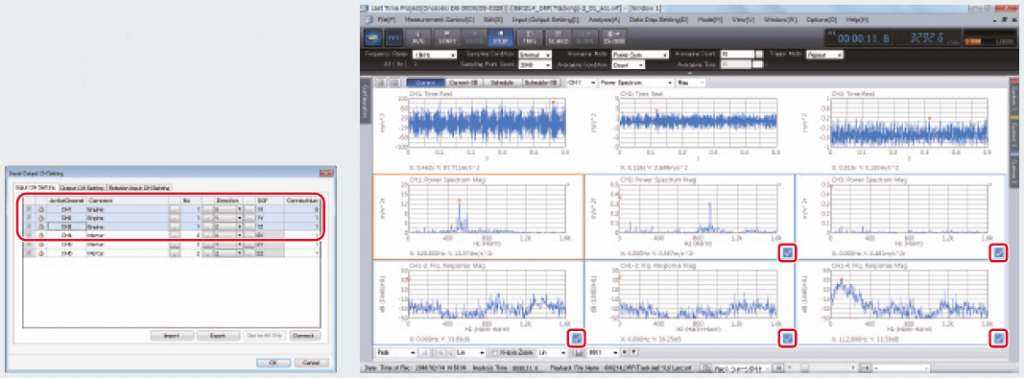The image size is (1024, 378).
Task: Click the OK button in dialog
Action: pos(274,362)
